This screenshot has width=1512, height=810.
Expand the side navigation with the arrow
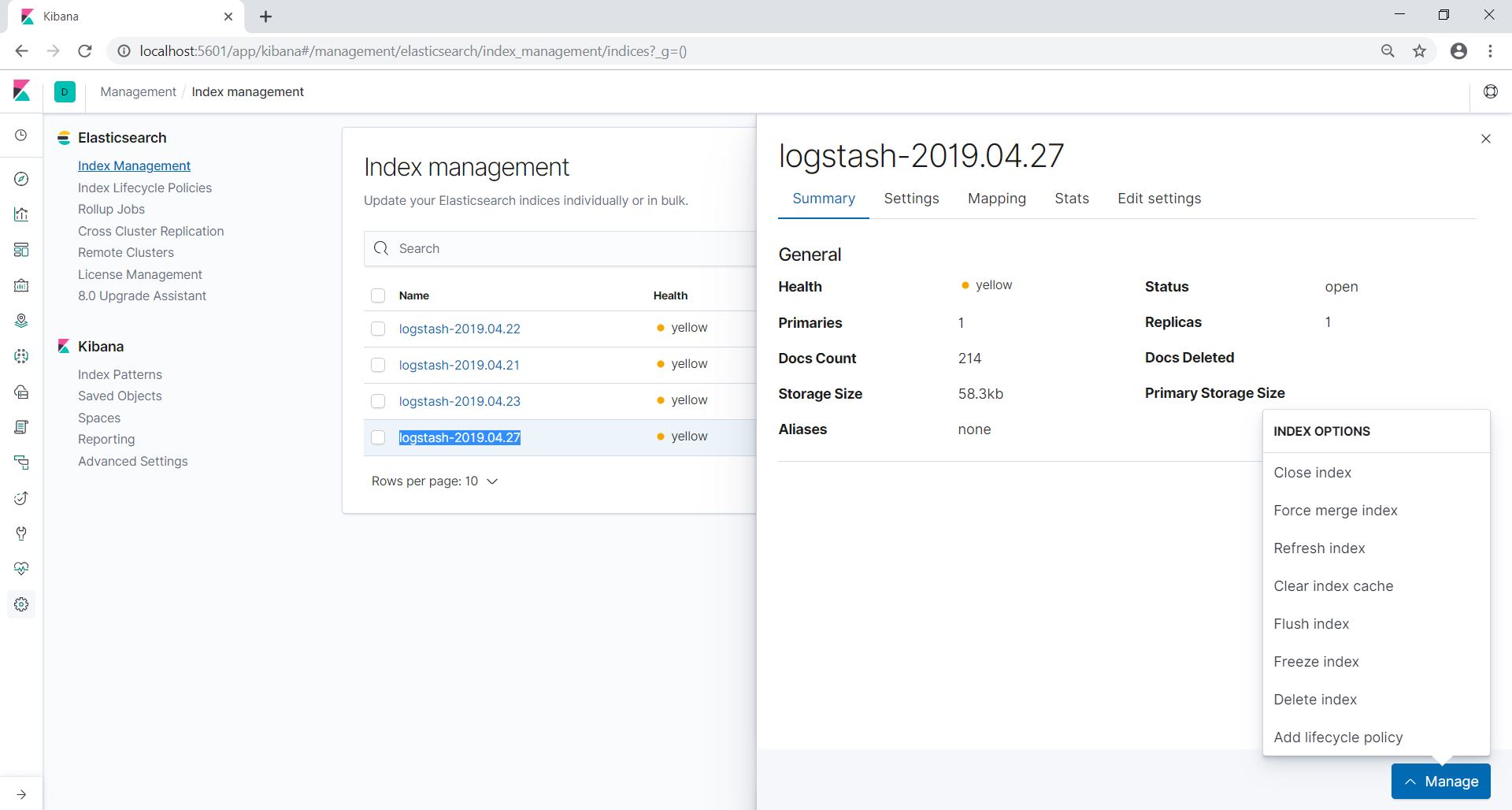coord(21,794)
